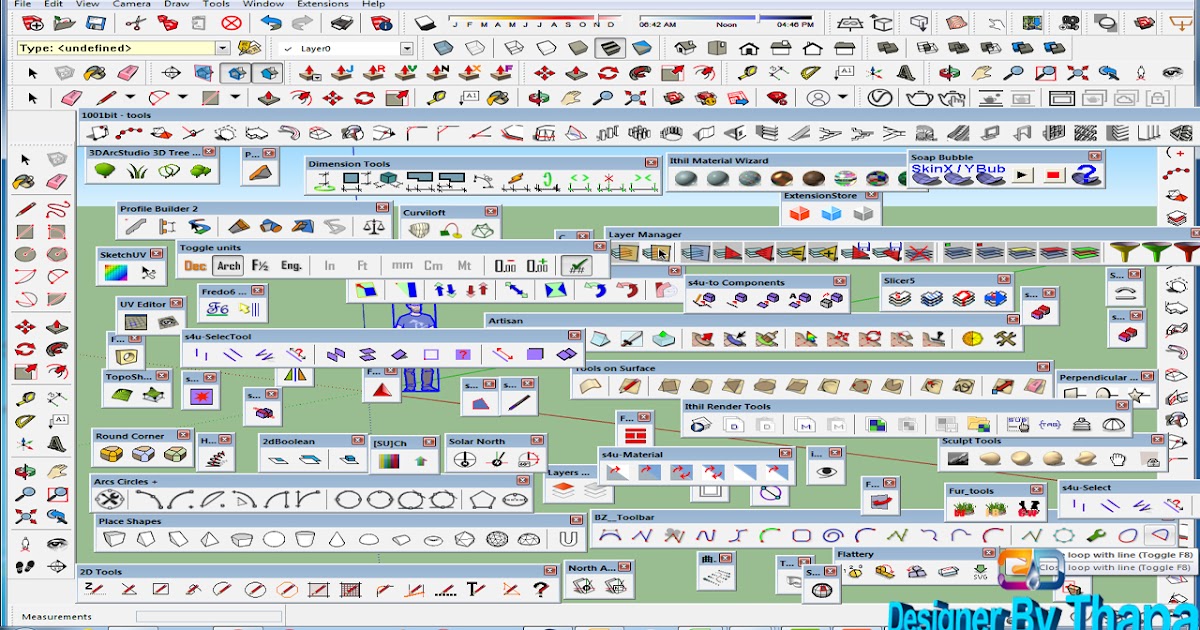Screen dimensions: 1200x630
Task: Click Mt units button in Toggle units
Action: pyautogui.click(x=465, y=266)
